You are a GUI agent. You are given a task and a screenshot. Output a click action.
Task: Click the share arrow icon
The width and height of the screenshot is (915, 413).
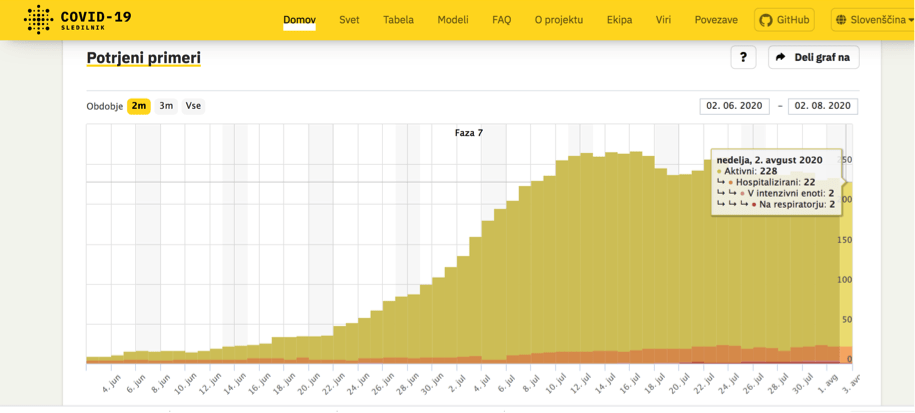click(x=781, y=58)
